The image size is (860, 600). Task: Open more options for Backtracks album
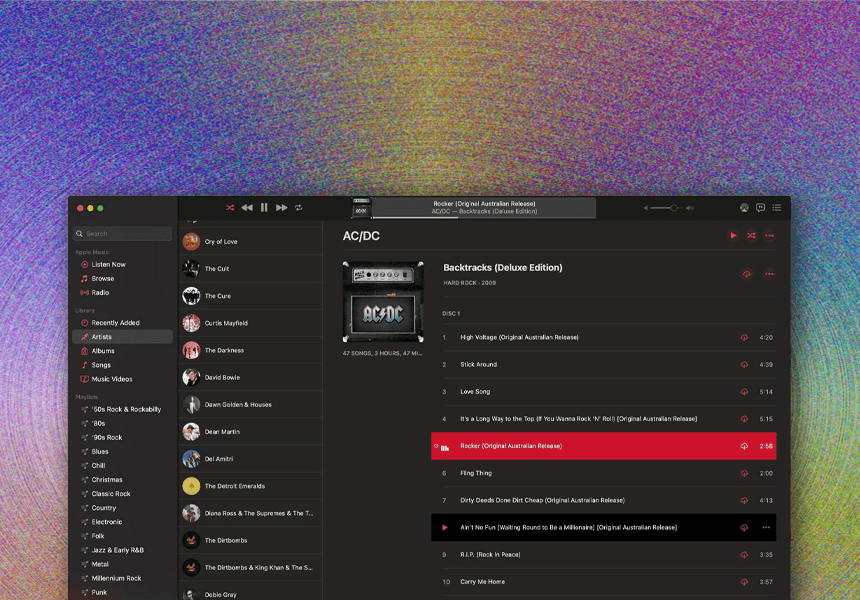pyautogui.click(x=769, y=274)
